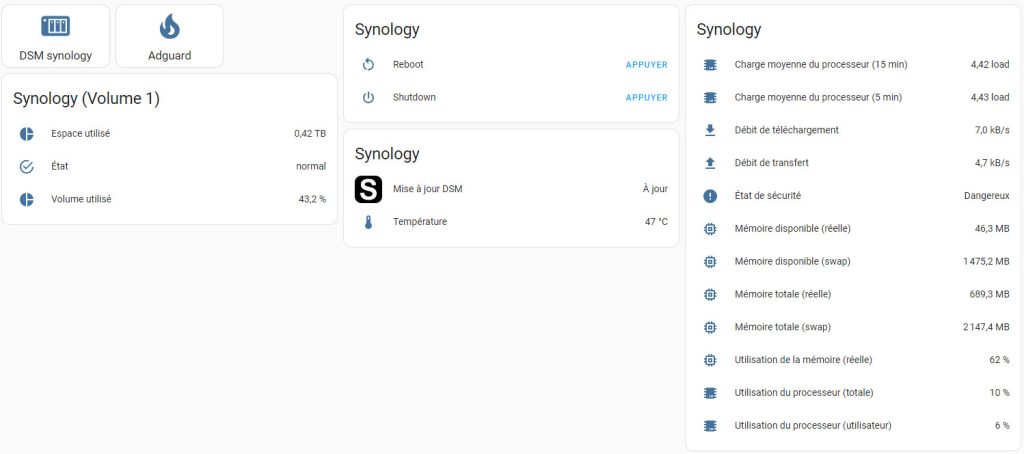1024x454 pixels.
Task: Click the DSM synology NAS icon
Action: pyautogui.click(x=56, y=26)
